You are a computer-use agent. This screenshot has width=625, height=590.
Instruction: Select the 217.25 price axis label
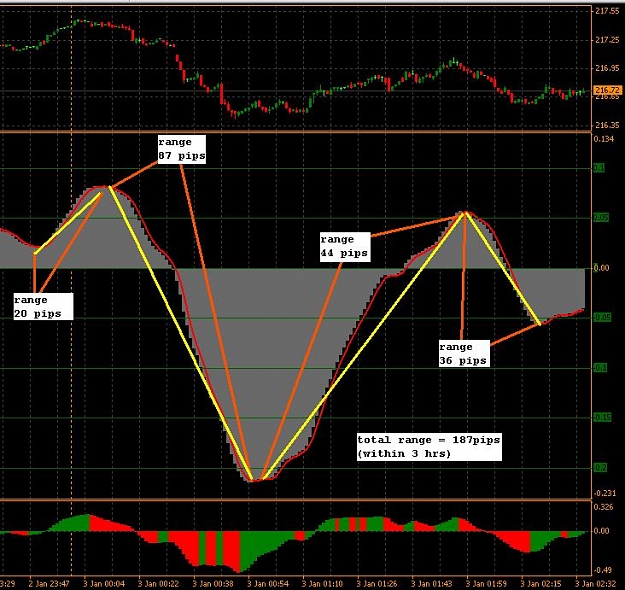607,40
